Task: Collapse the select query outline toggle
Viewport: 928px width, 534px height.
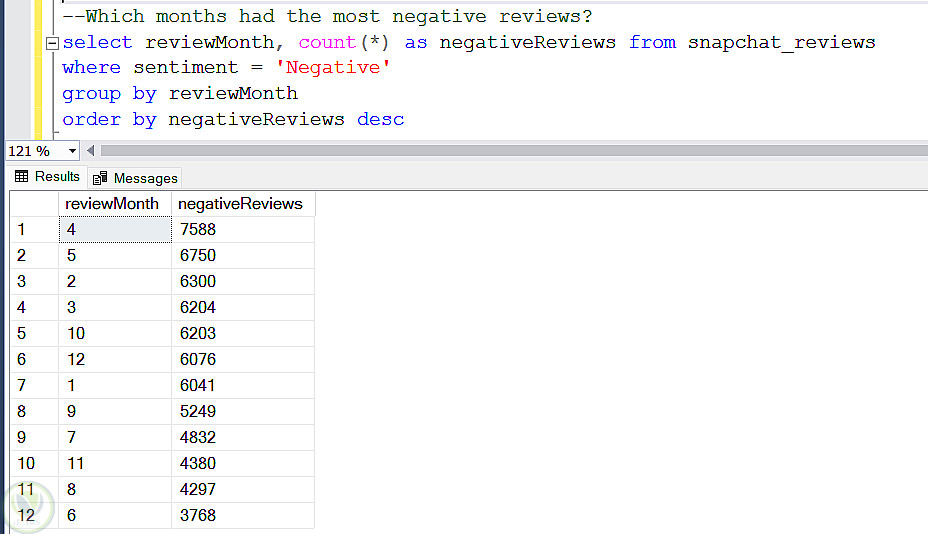Action: click(x=52, y=43)
